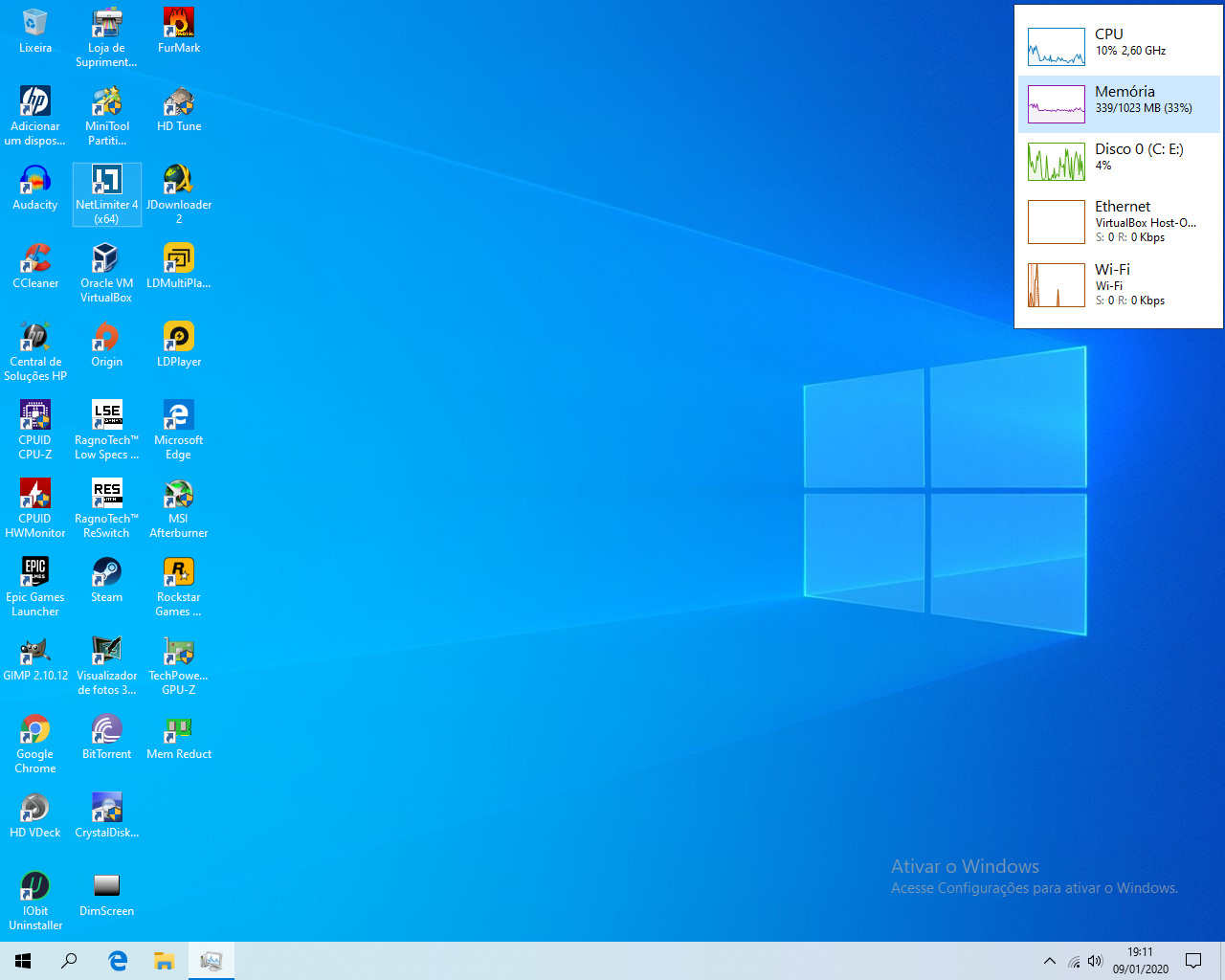Launch CCleaner desktop shortcut
The height and width of the screenshot is (980, 1225).
coord(35,266)
